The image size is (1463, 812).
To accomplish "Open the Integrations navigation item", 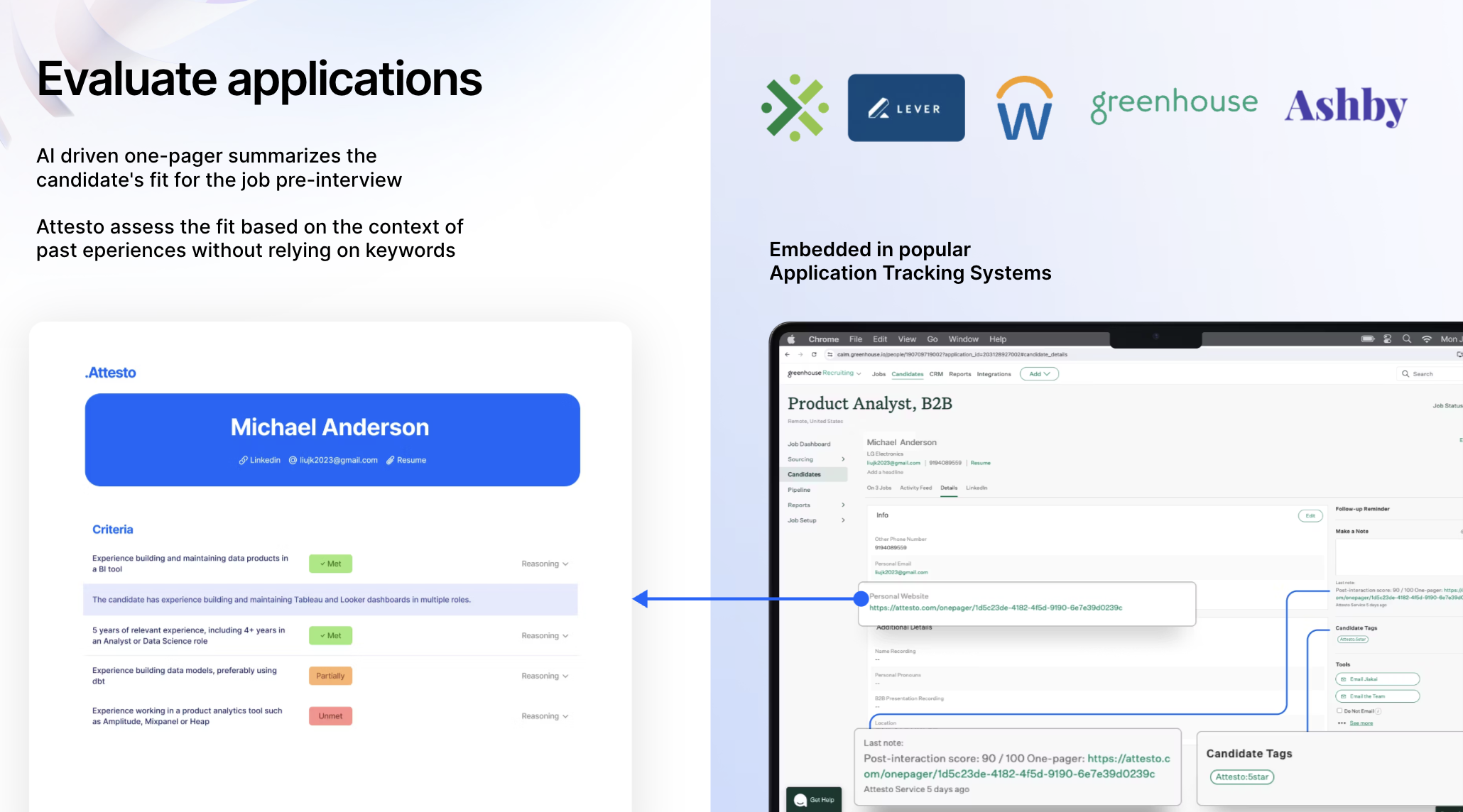I will pos(994,374).
